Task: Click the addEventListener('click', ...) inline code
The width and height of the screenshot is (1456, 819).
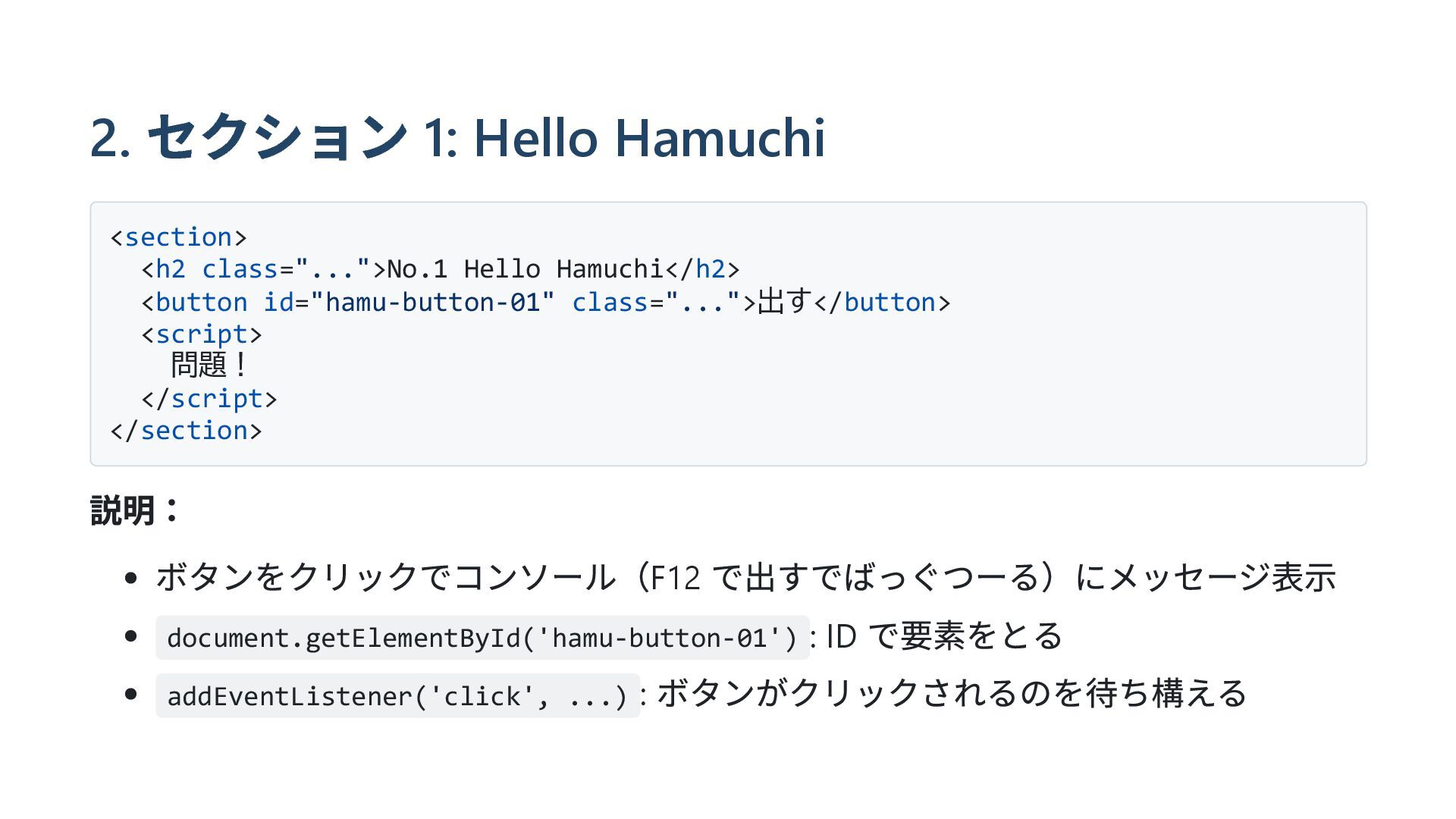Action: click(x=397, y=696)
